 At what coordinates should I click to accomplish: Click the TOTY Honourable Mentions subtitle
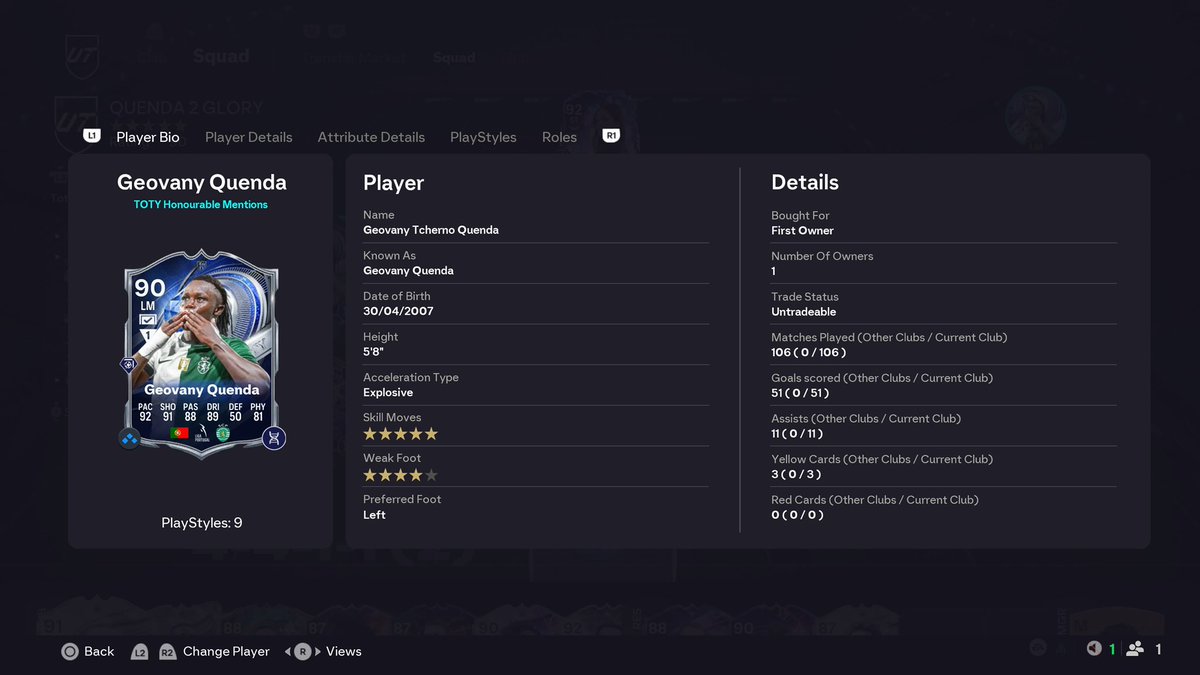point(201,205)
